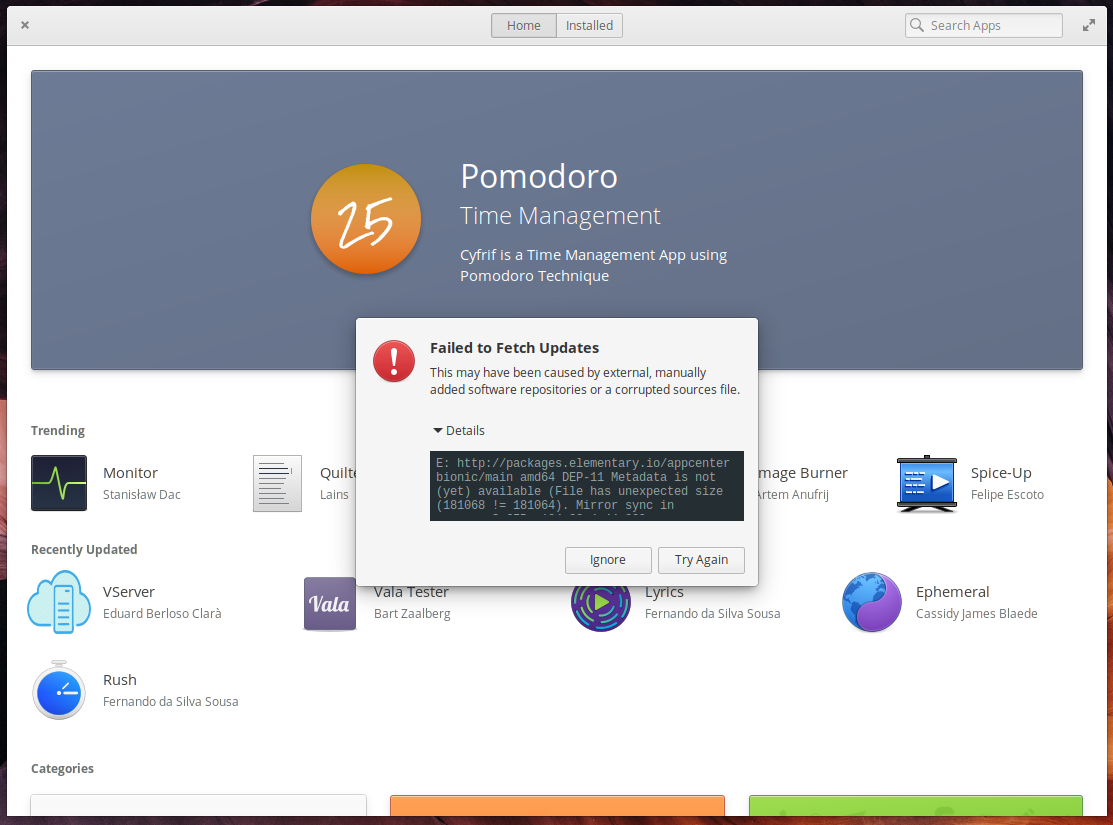Click inside the Search Apps field

983,25
